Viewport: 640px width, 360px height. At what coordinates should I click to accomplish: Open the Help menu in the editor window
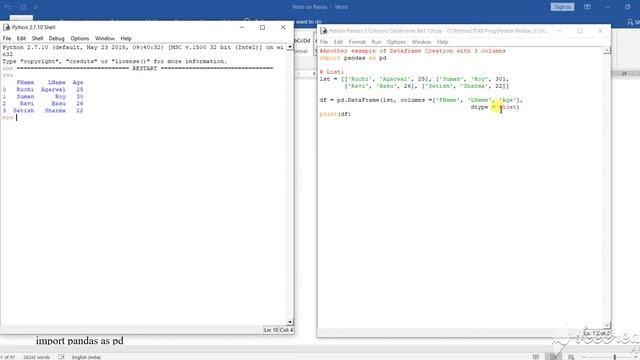tap(442, 42)
